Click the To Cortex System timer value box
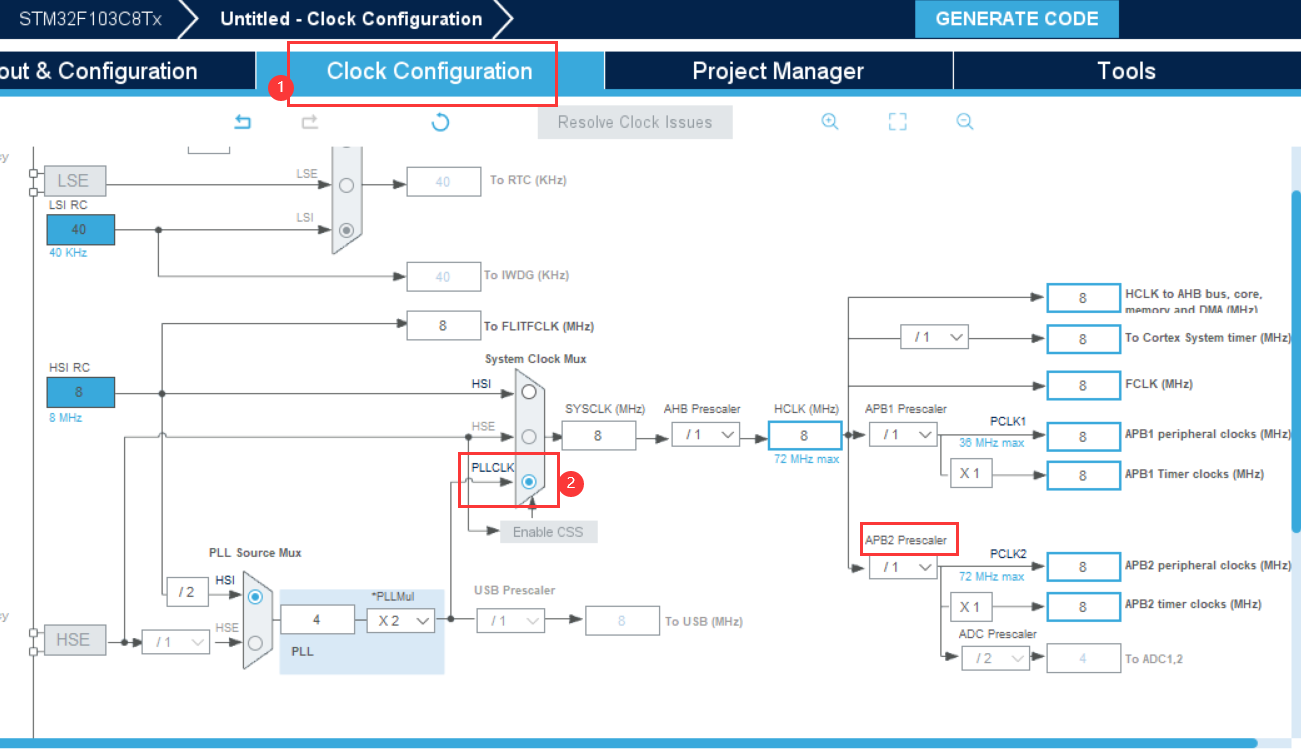 (1083, 339)
